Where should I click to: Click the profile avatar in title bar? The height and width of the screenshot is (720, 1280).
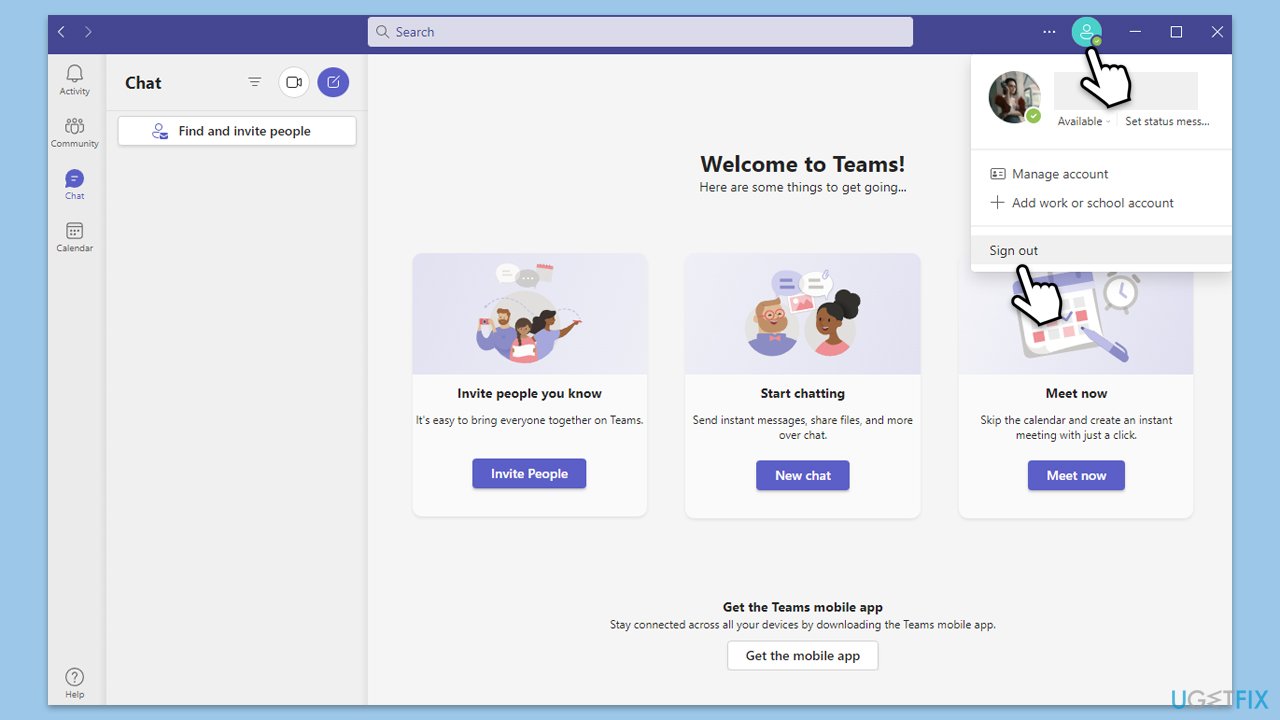click(1086, 32)
